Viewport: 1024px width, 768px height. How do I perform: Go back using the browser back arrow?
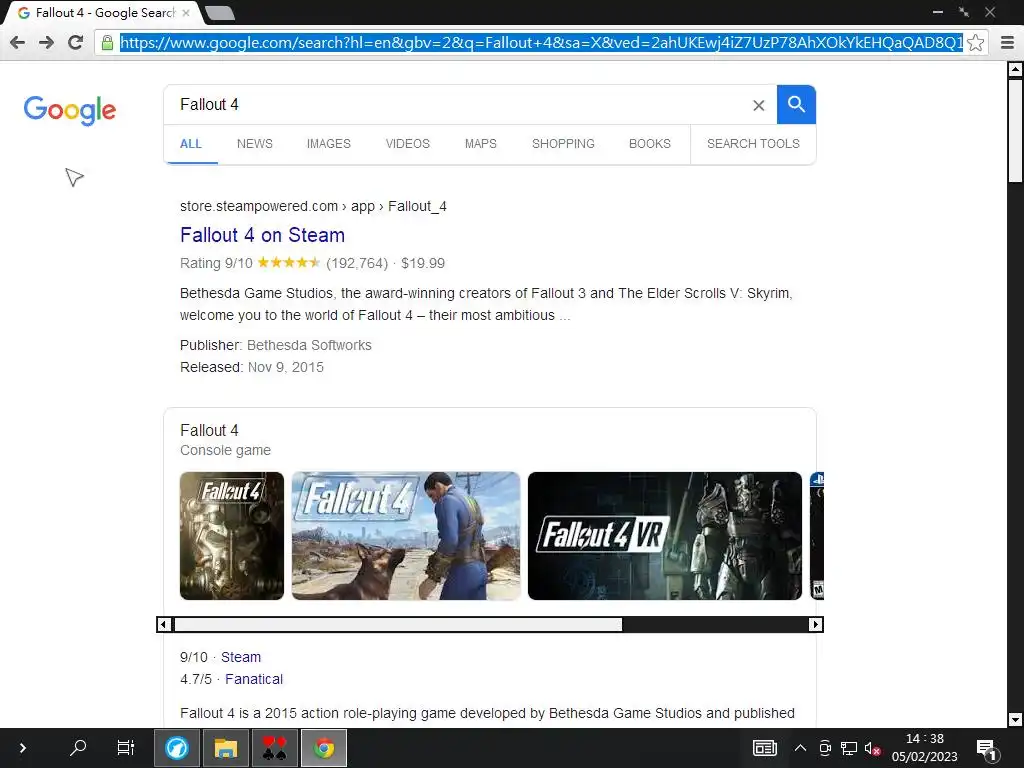tap(18, 42)
